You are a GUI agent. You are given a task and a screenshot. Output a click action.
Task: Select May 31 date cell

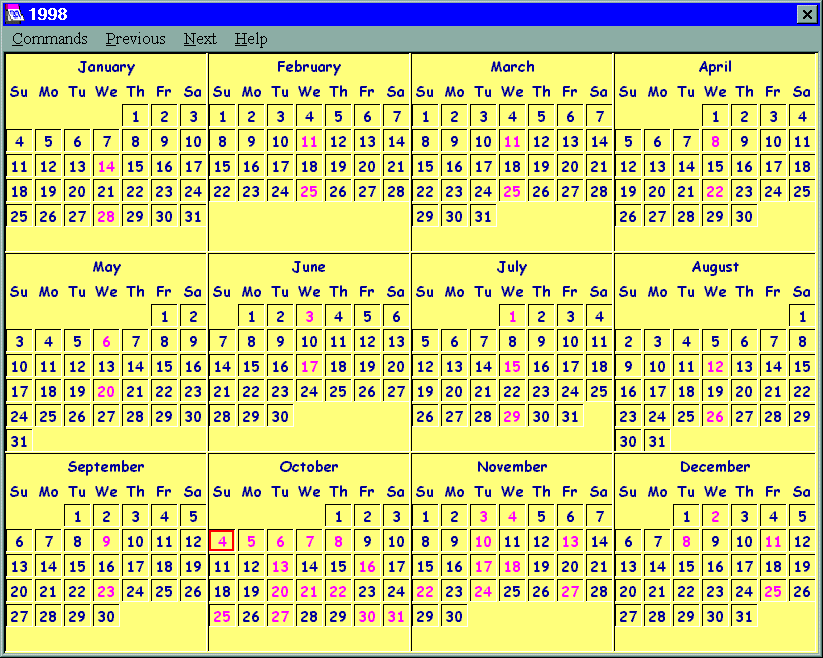coord(19,441)
